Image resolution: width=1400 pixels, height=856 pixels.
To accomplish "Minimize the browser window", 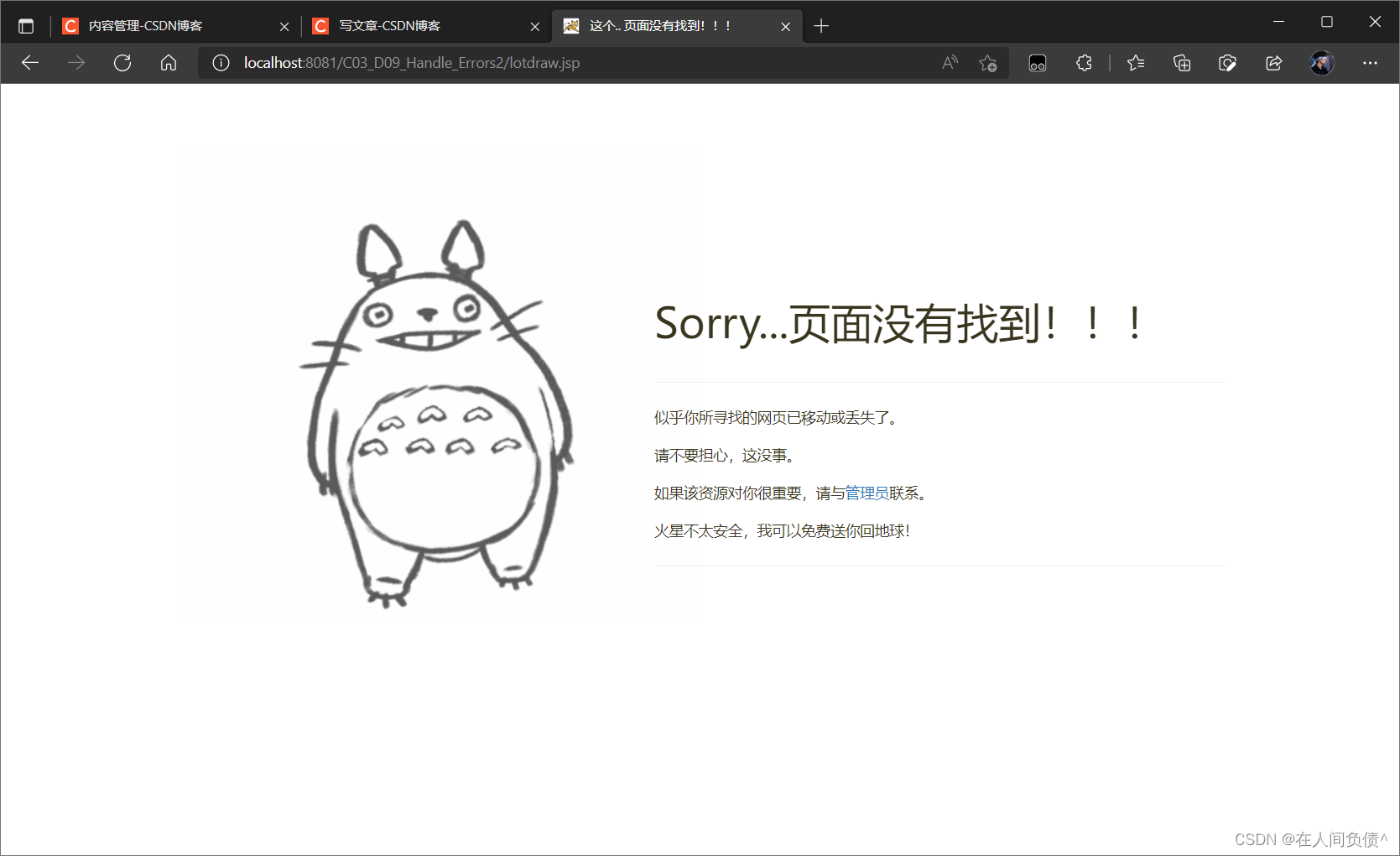I will click(1278, 22).
